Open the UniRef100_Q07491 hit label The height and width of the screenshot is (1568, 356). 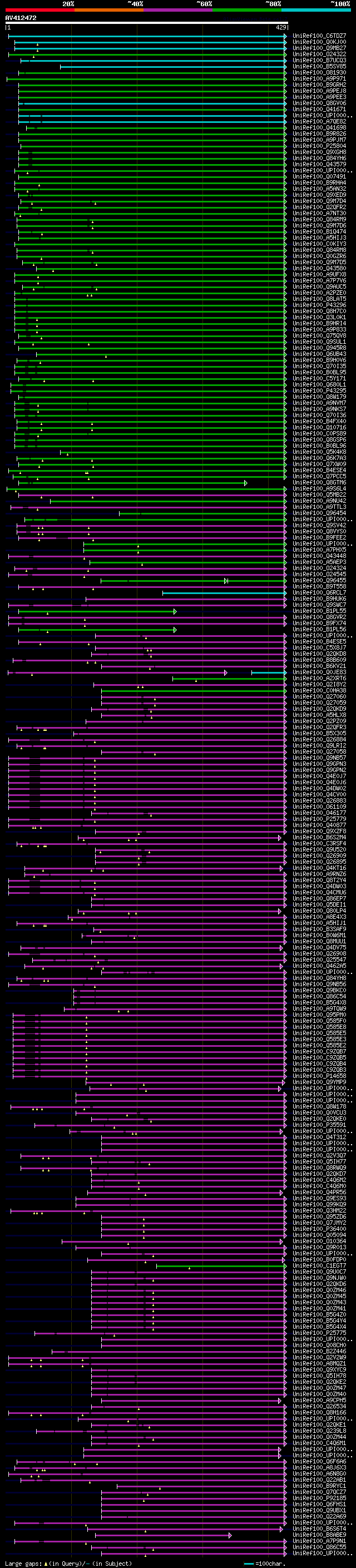319,176
